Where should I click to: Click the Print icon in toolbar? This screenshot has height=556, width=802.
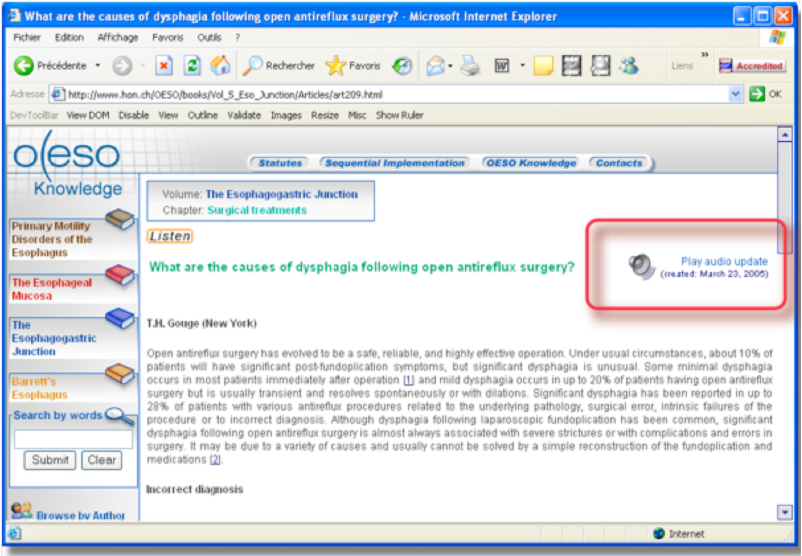coord(471,66)
